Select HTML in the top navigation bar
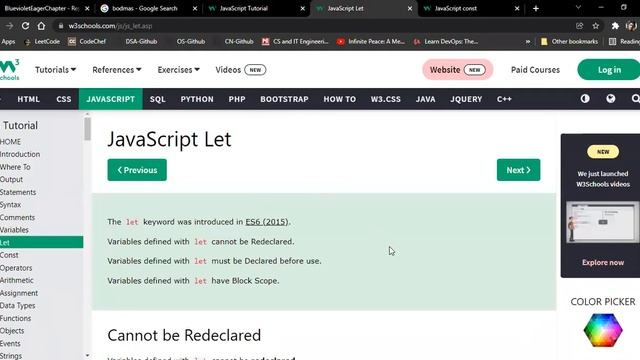The width and height of the screenshot is (640, 360). [29, 99]
